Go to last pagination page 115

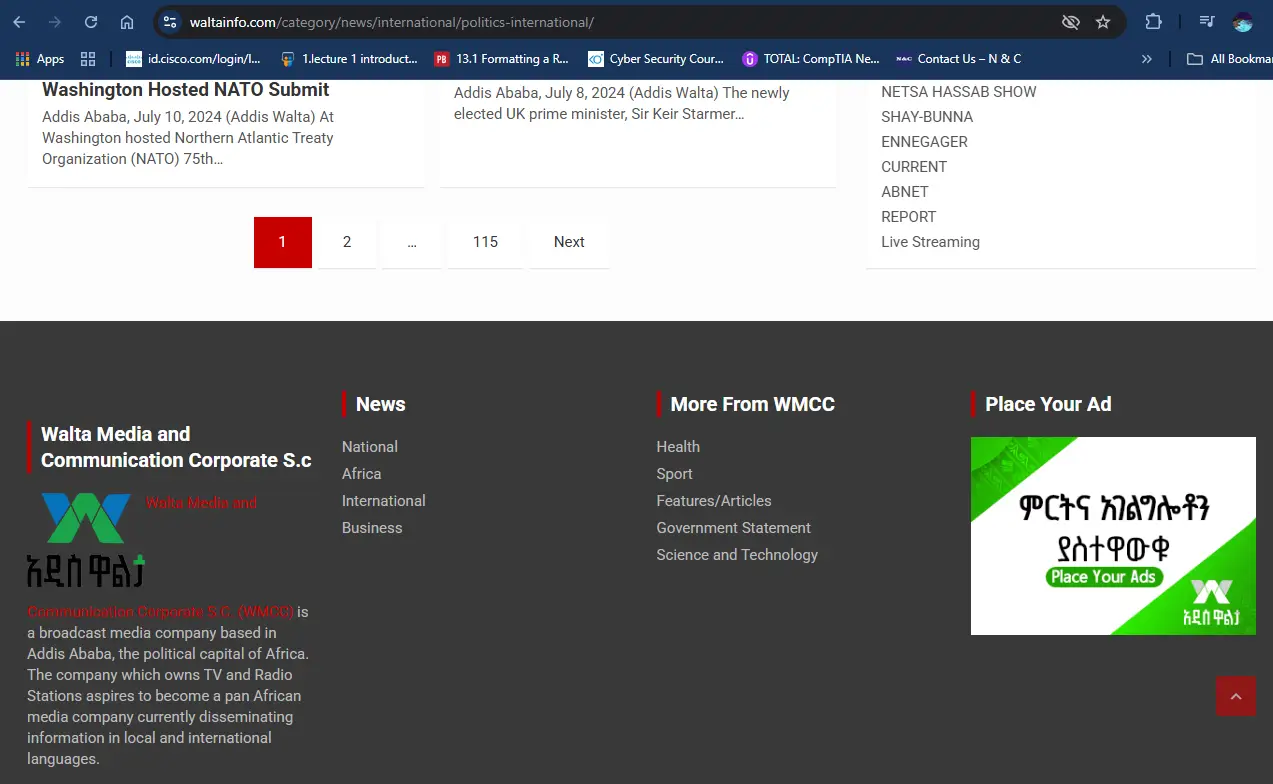click(x=485, y=242)
